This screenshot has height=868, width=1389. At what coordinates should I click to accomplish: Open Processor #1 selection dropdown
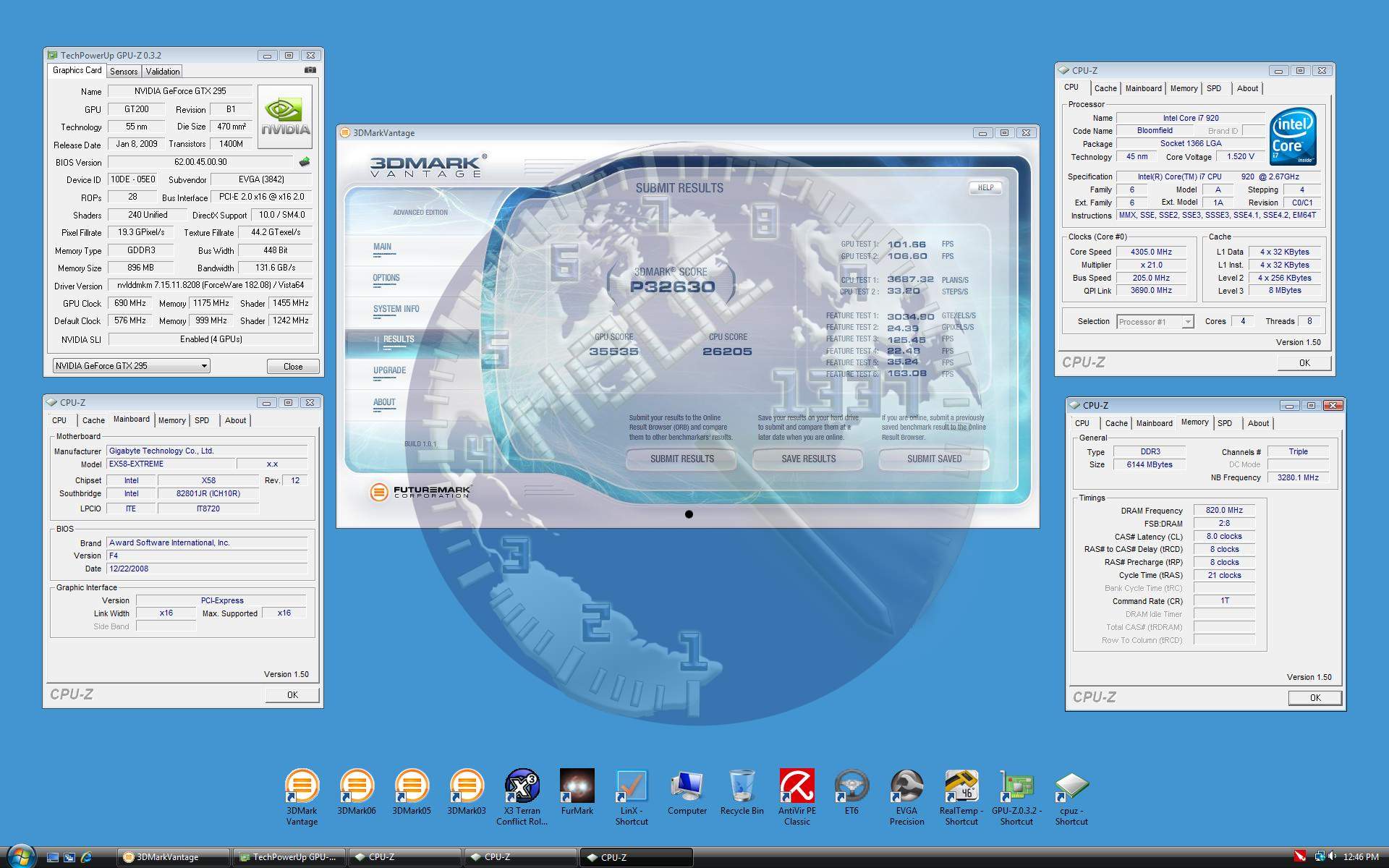(1155, 322)
